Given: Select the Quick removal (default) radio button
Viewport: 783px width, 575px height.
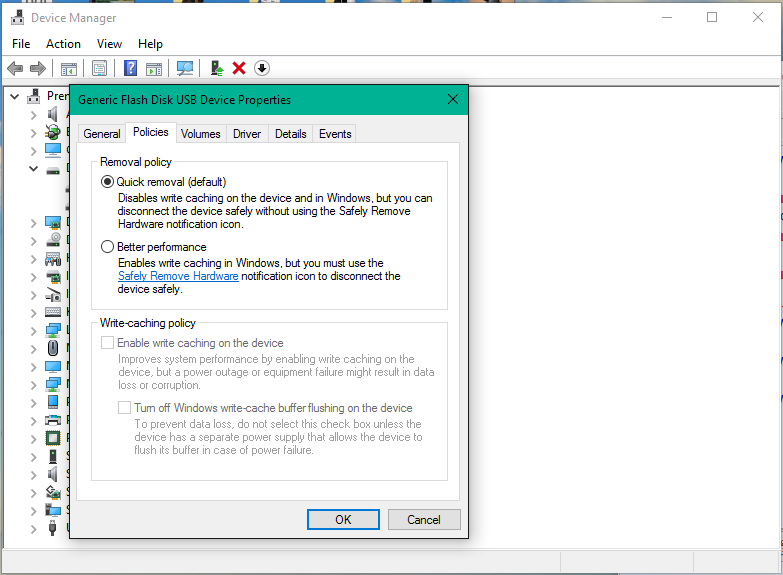Looking at the screenshot, I should pyautogui.click(x=107, y=182).
